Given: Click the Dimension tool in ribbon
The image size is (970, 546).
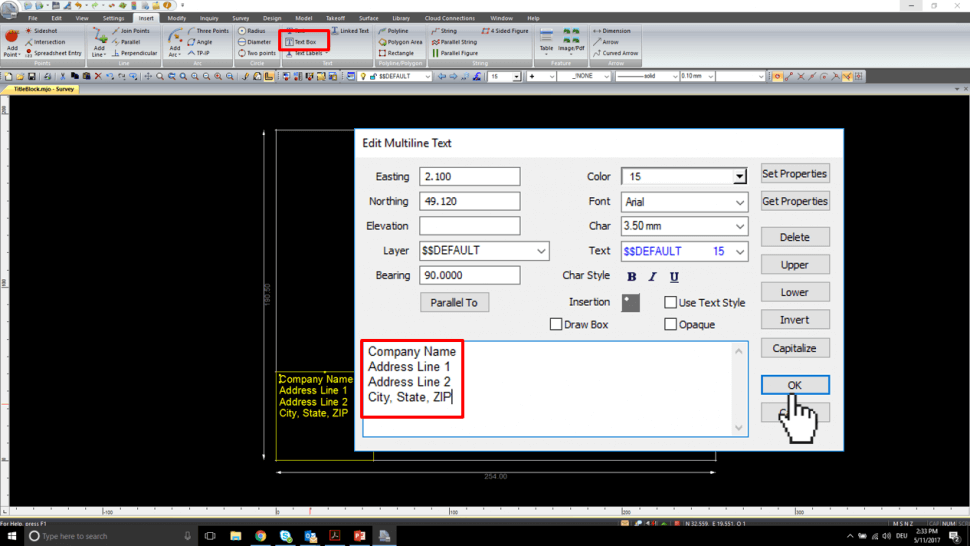Looking at the screenshot, I should (611, 31).
